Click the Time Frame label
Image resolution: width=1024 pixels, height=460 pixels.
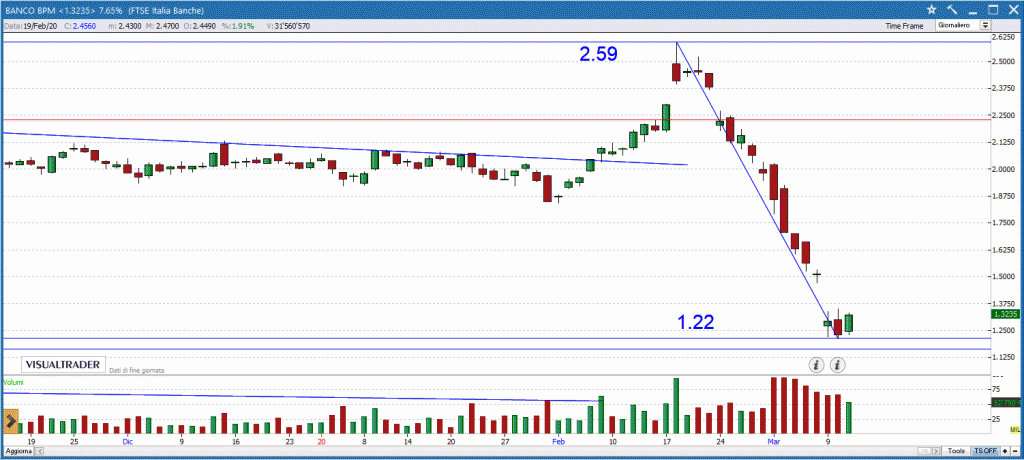904,26
